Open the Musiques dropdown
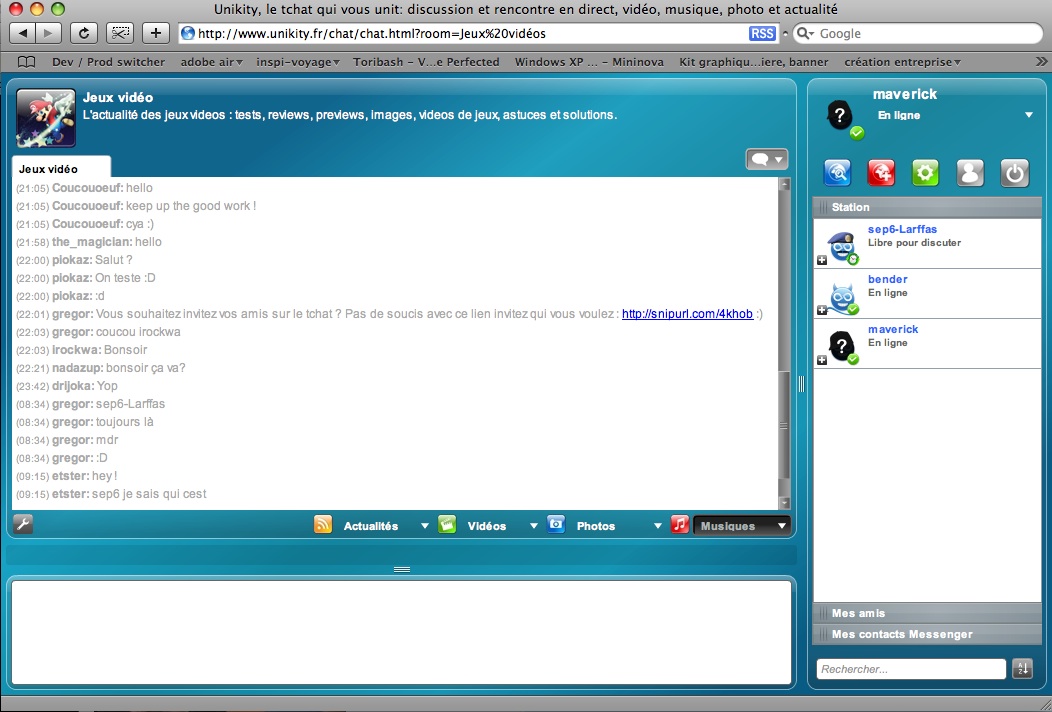Screen dimensions: 1052x712 pyautogui.click(x=742, y=526)
